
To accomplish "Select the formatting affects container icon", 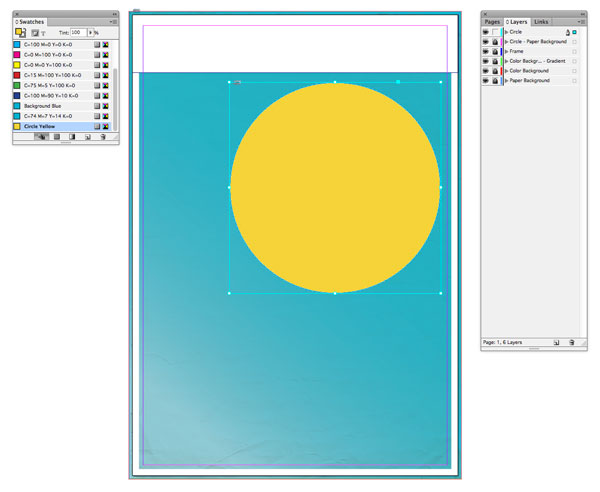I will click(35, 33).
